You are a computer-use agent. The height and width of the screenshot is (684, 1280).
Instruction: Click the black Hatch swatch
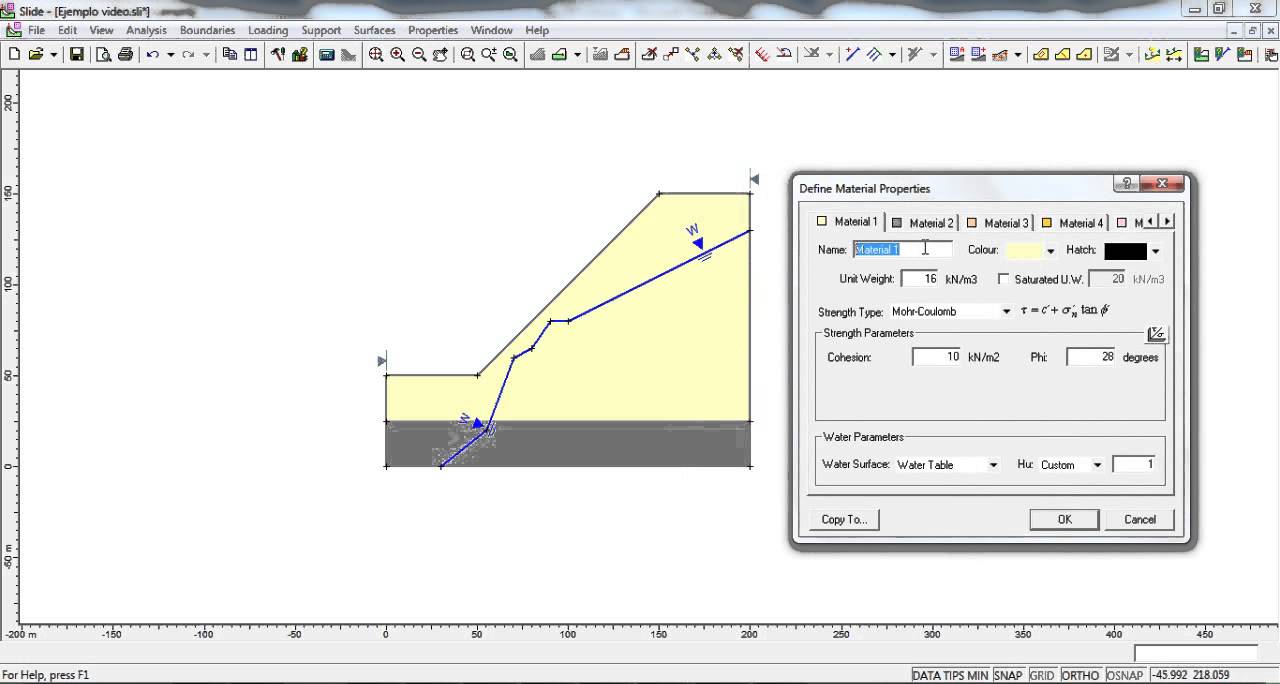pos(1125,251)
